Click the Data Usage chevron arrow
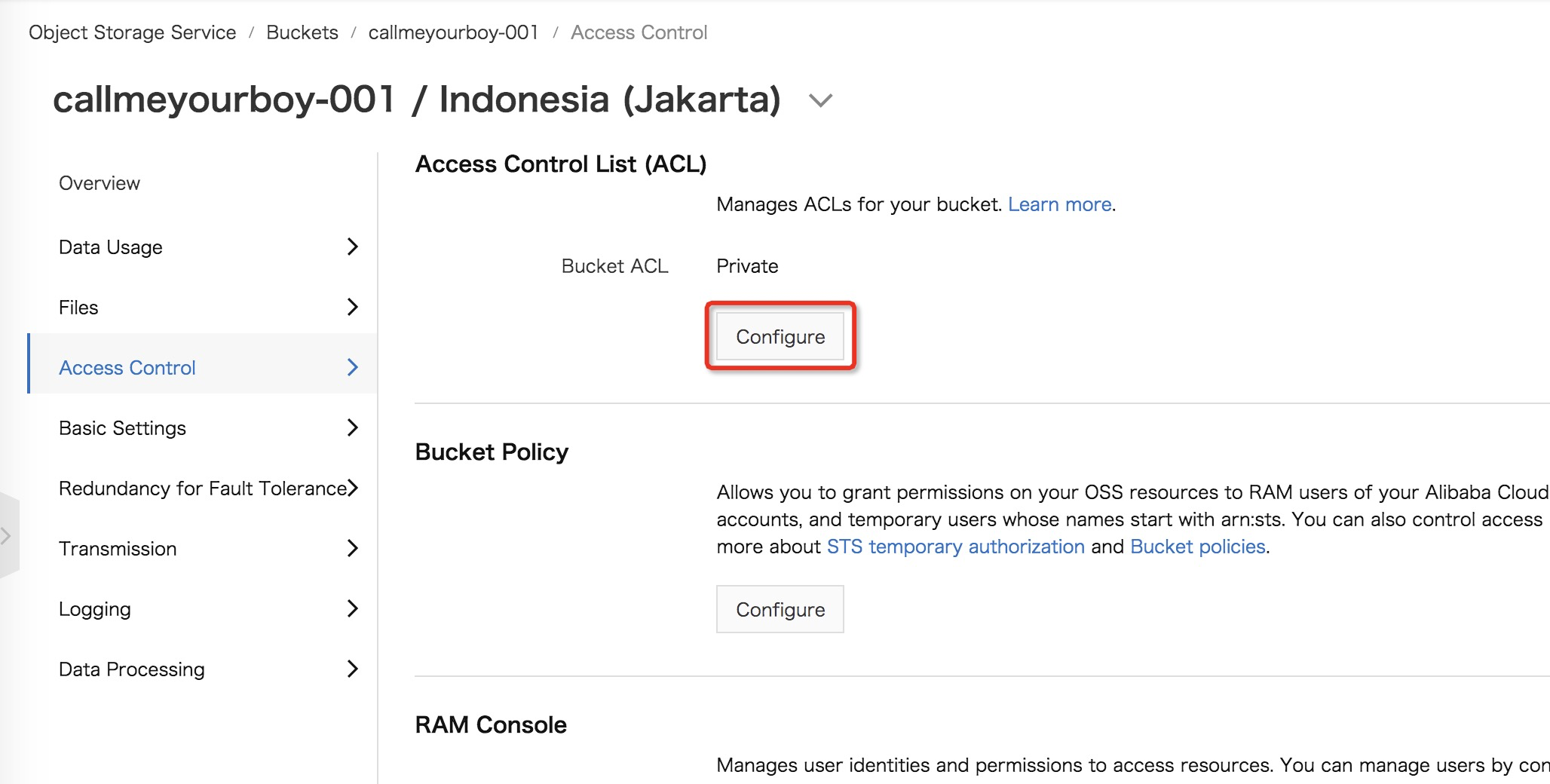 (x=352, y=247)
